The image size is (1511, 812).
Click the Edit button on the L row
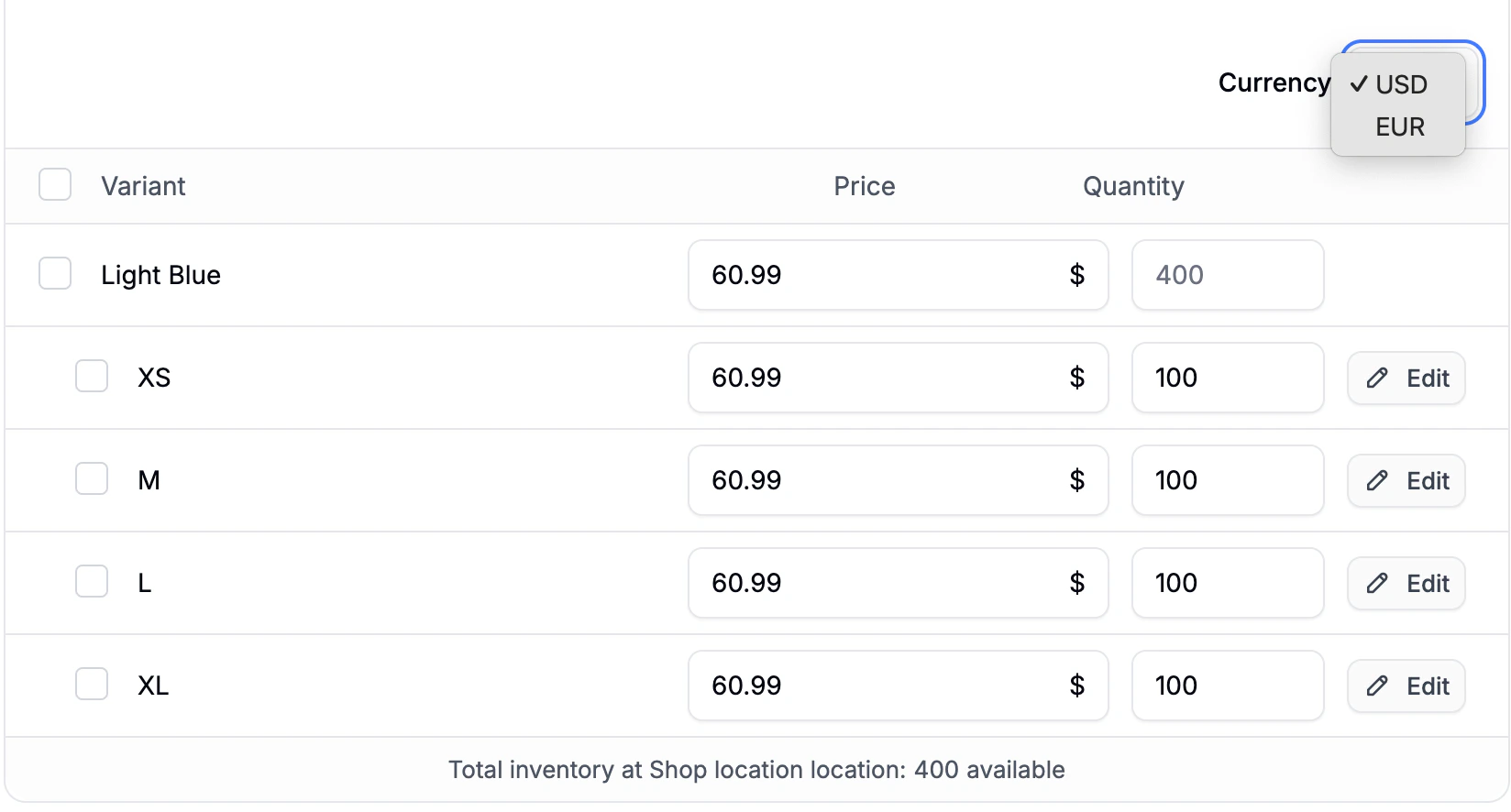click(x=1406, y=583)
